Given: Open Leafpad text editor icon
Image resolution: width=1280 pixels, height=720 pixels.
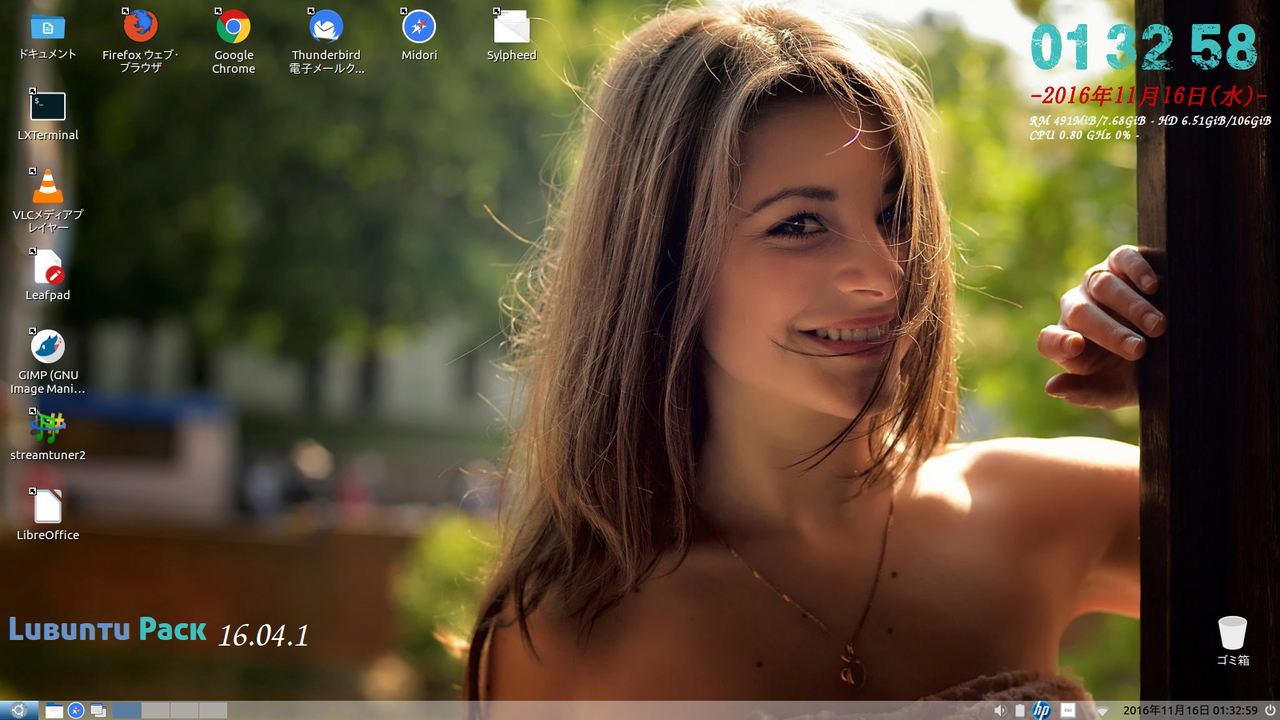Looking at the screenshot, I should coord(48,267).
